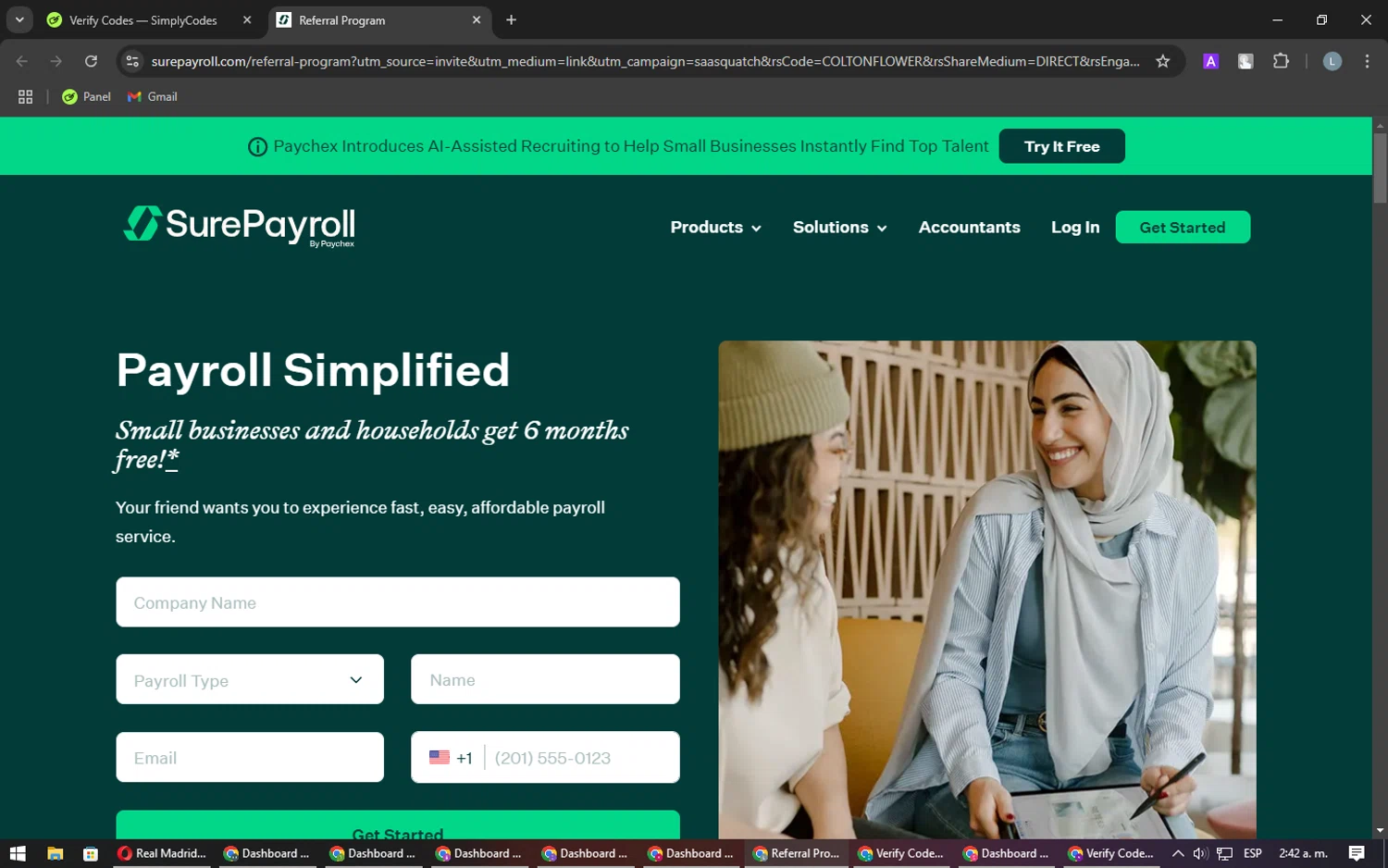The image size is (1388, 868).
Task: Open the Accountants page
Action: click(x=969, y=228)
